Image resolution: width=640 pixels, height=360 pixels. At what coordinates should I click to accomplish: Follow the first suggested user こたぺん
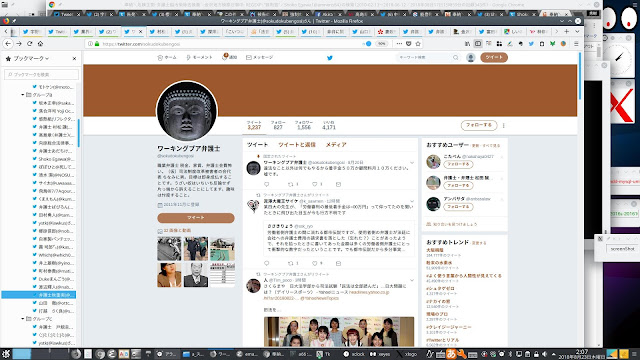(x=458, y=164)
